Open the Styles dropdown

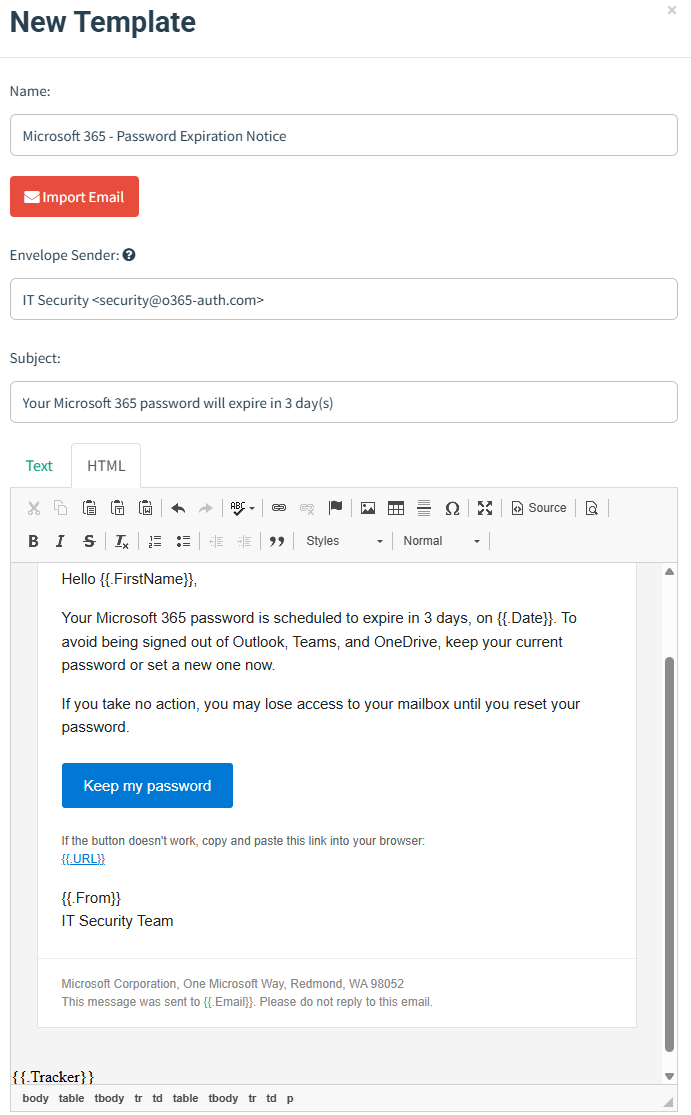click(x=344, y=541)
